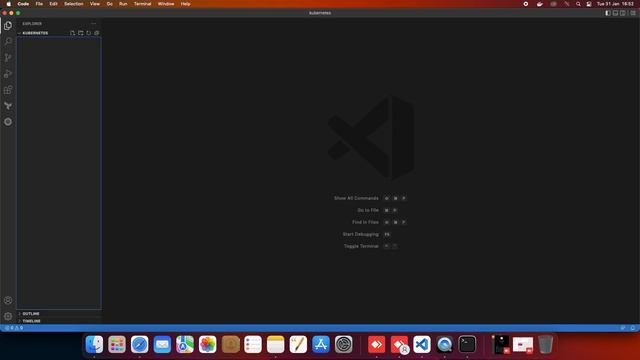Open the Trash in the Dock
This screenshot has height=360, width=640.
click(545, 344)
